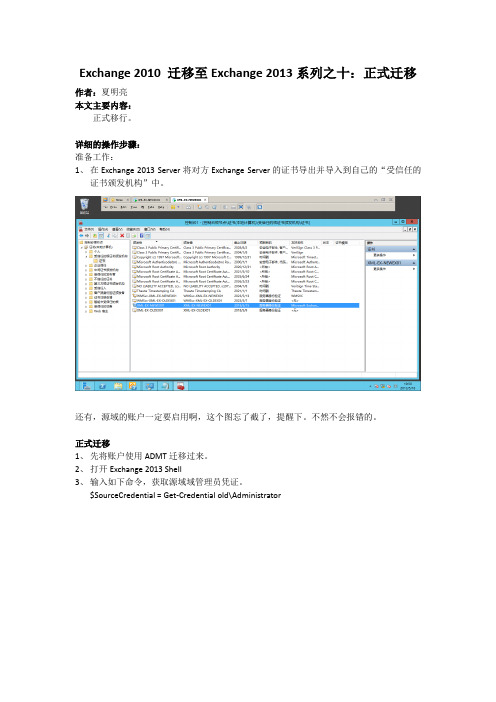496x702 pixels.
Task: Click the Forward arrow in MMC toolbar
Action: click(x=88, y=235)
